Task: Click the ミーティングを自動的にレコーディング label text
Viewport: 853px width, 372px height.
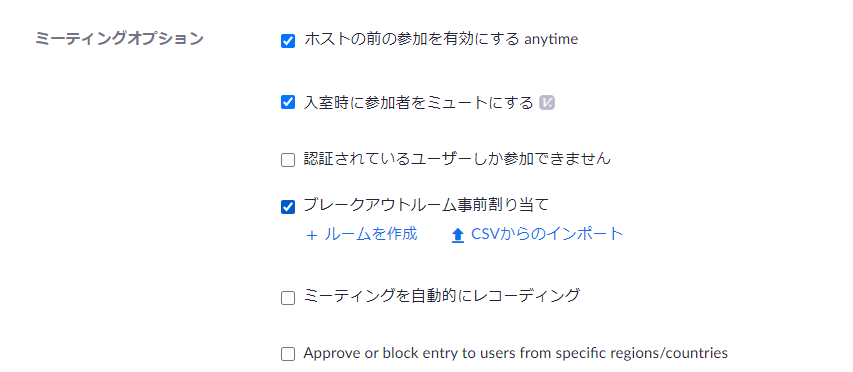Action: point(442,296)
